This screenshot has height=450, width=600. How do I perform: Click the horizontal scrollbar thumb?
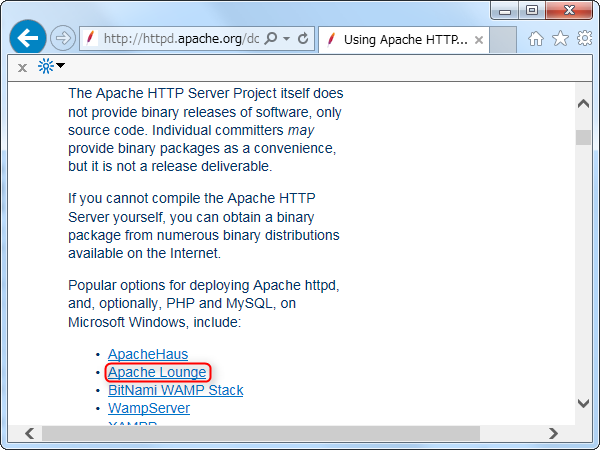261,434
